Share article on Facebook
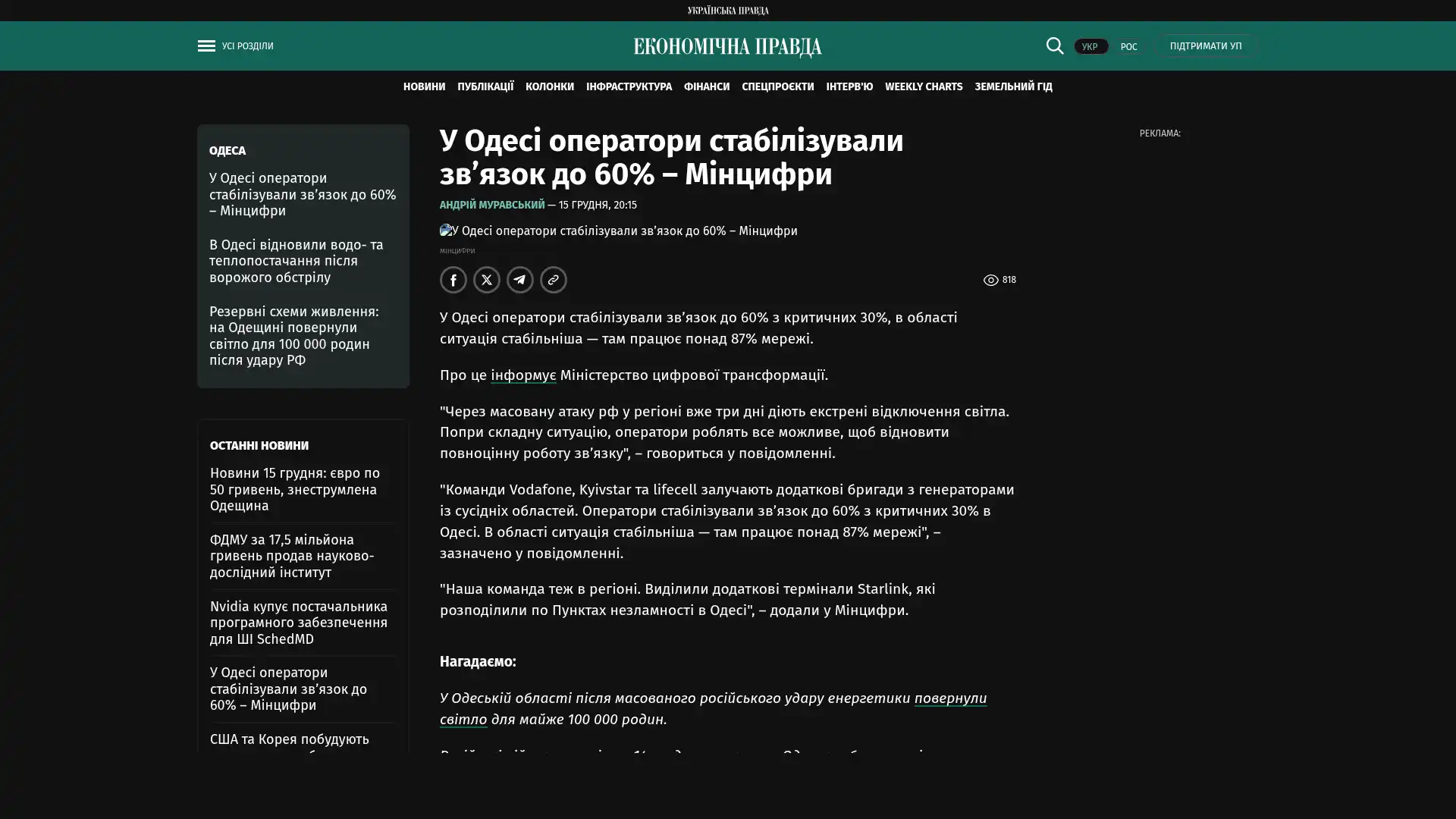 pyautogui.click(x=453, y=280)
